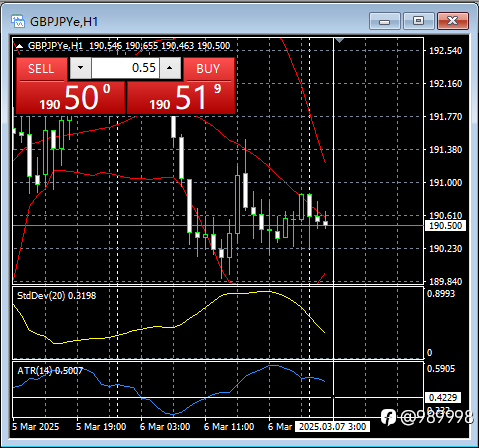Image resolution: width=479 pixels, height=448 pixels.
Task: Decrease lot volume with the down arrow
Action: 80,68
